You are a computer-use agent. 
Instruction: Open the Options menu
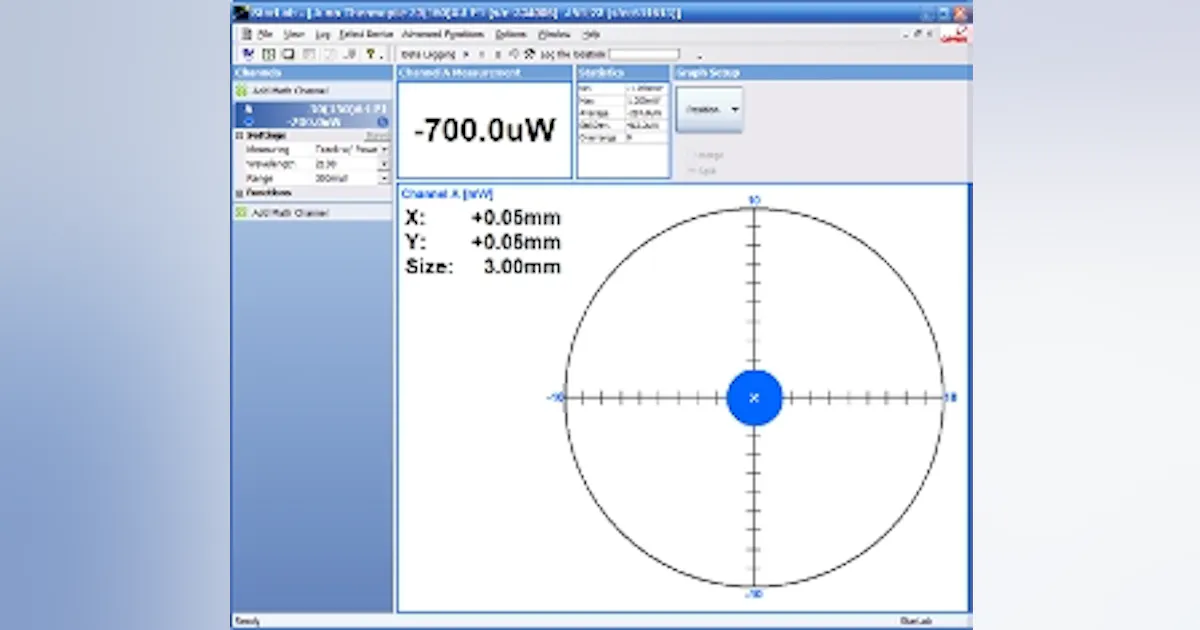pos(510,34)
